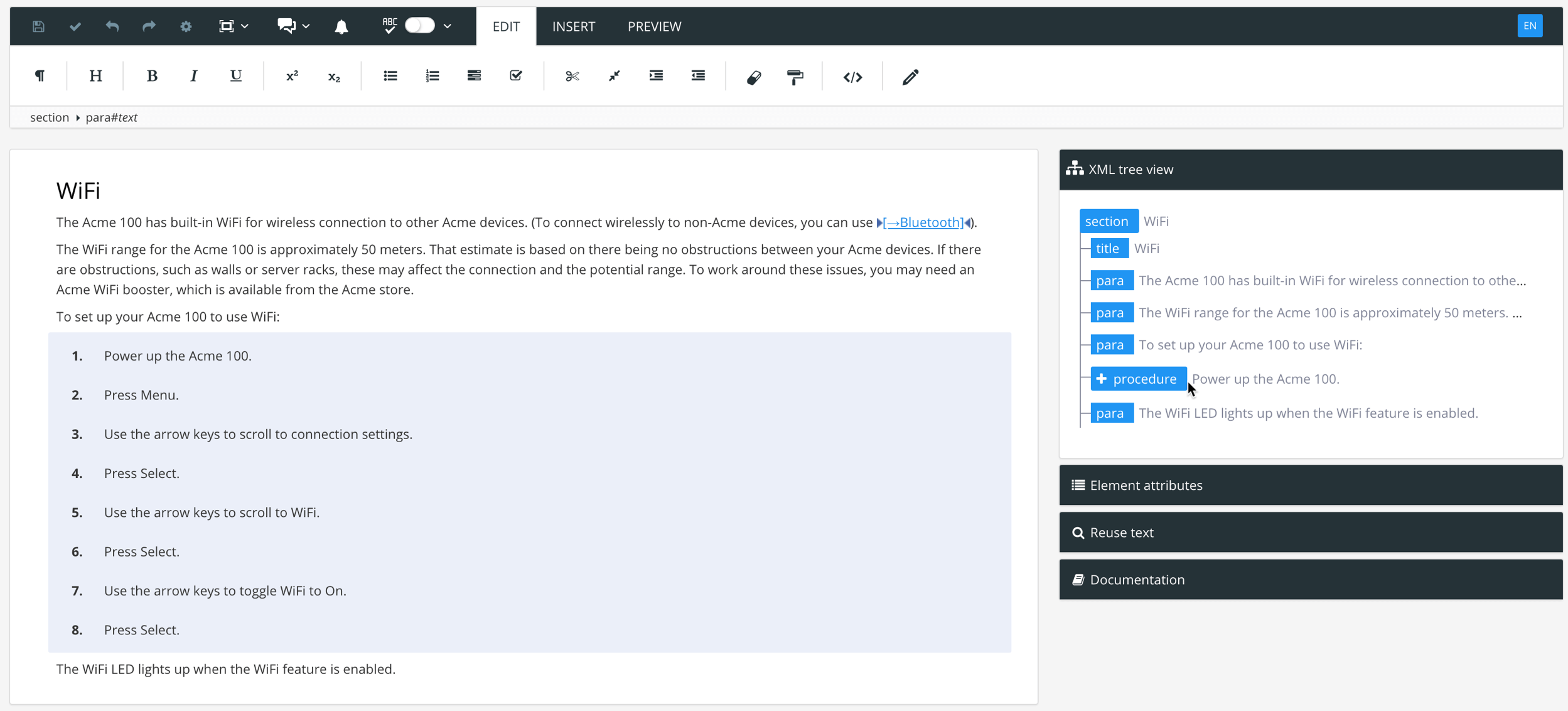This screenshot has height=711, width=1568.
Task: Click the checkbox list icon
Action: (x=516, y=75)
